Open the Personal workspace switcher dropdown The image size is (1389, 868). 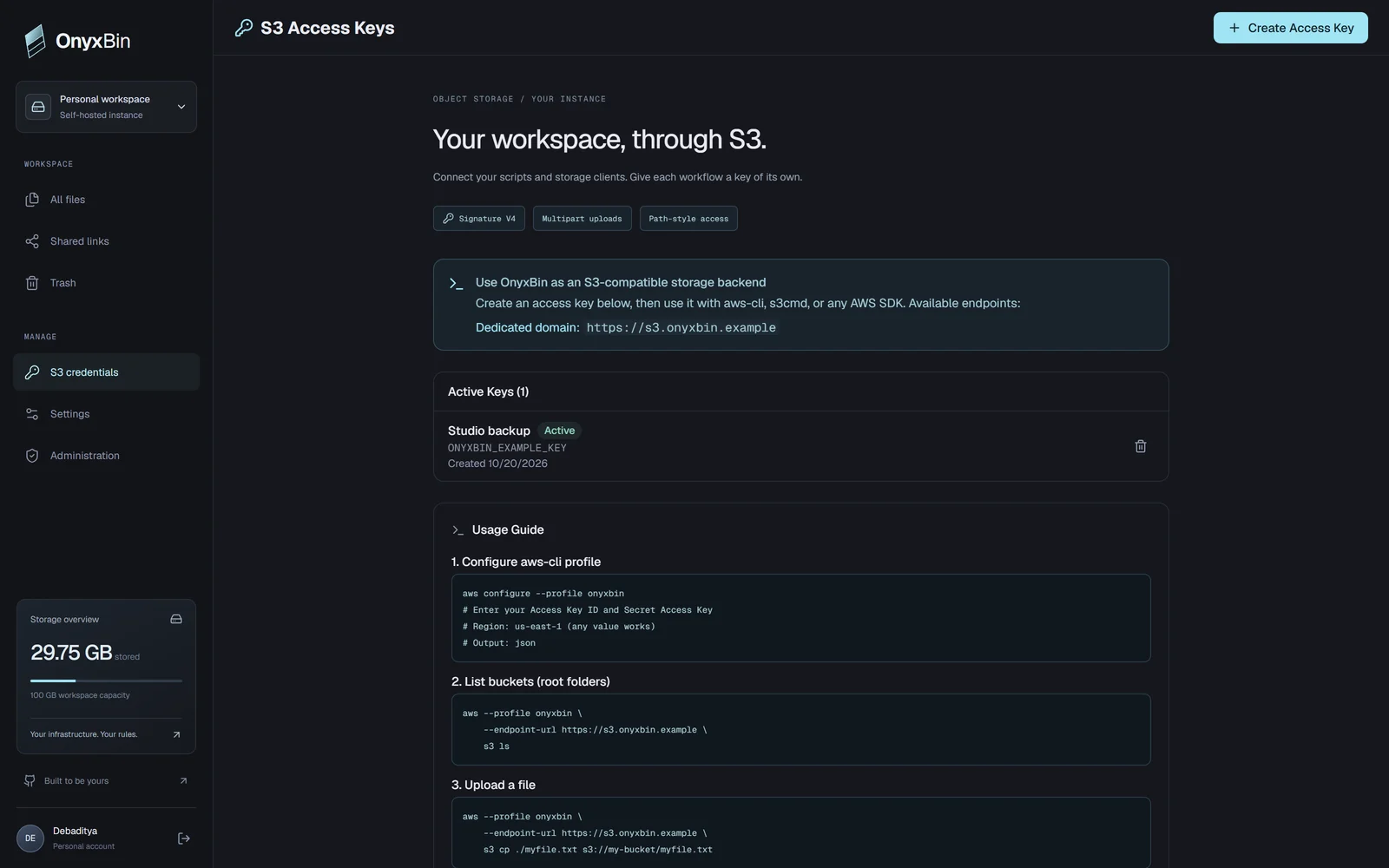click(x=106, y=107)
